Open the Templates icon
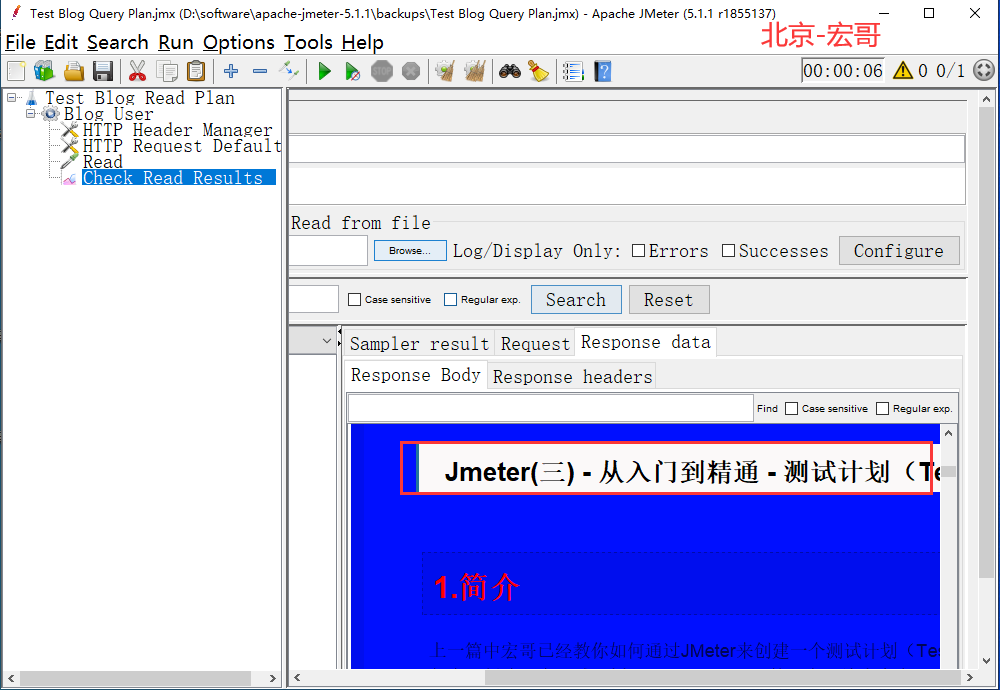Viewport: 1000px width, 690px height. pos(44,71)
